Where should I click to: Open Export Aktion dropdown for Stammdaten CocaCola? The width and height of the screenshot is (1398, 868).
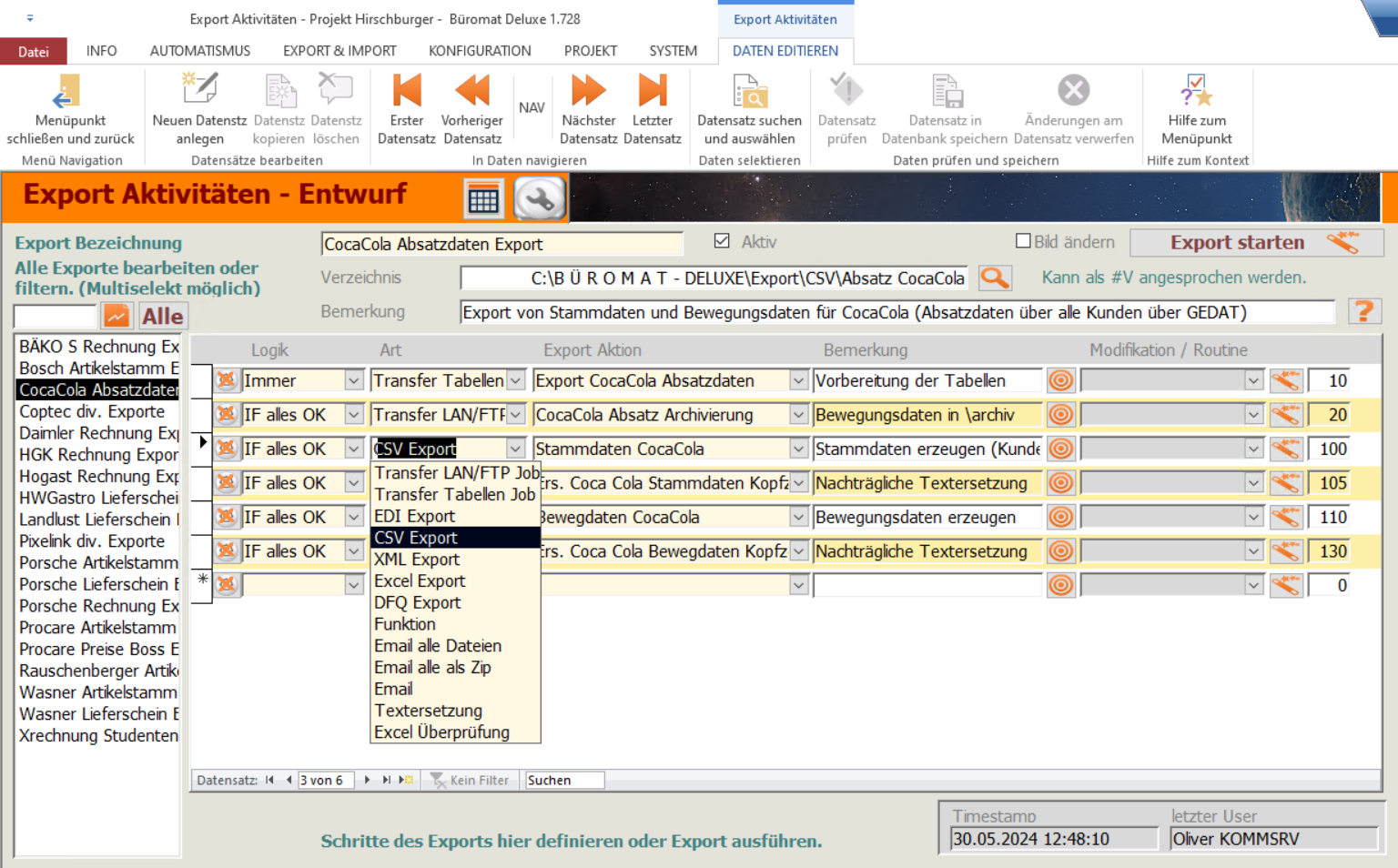798,449
